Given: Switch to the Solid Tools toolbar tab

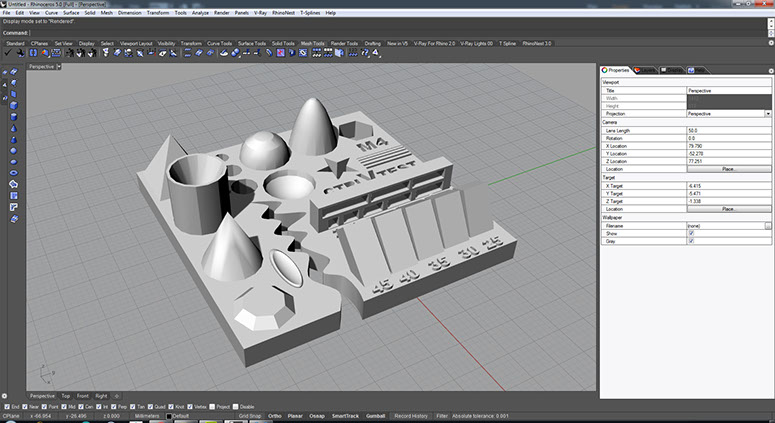Looking at the screenshot, I should (x=283, y=43).
